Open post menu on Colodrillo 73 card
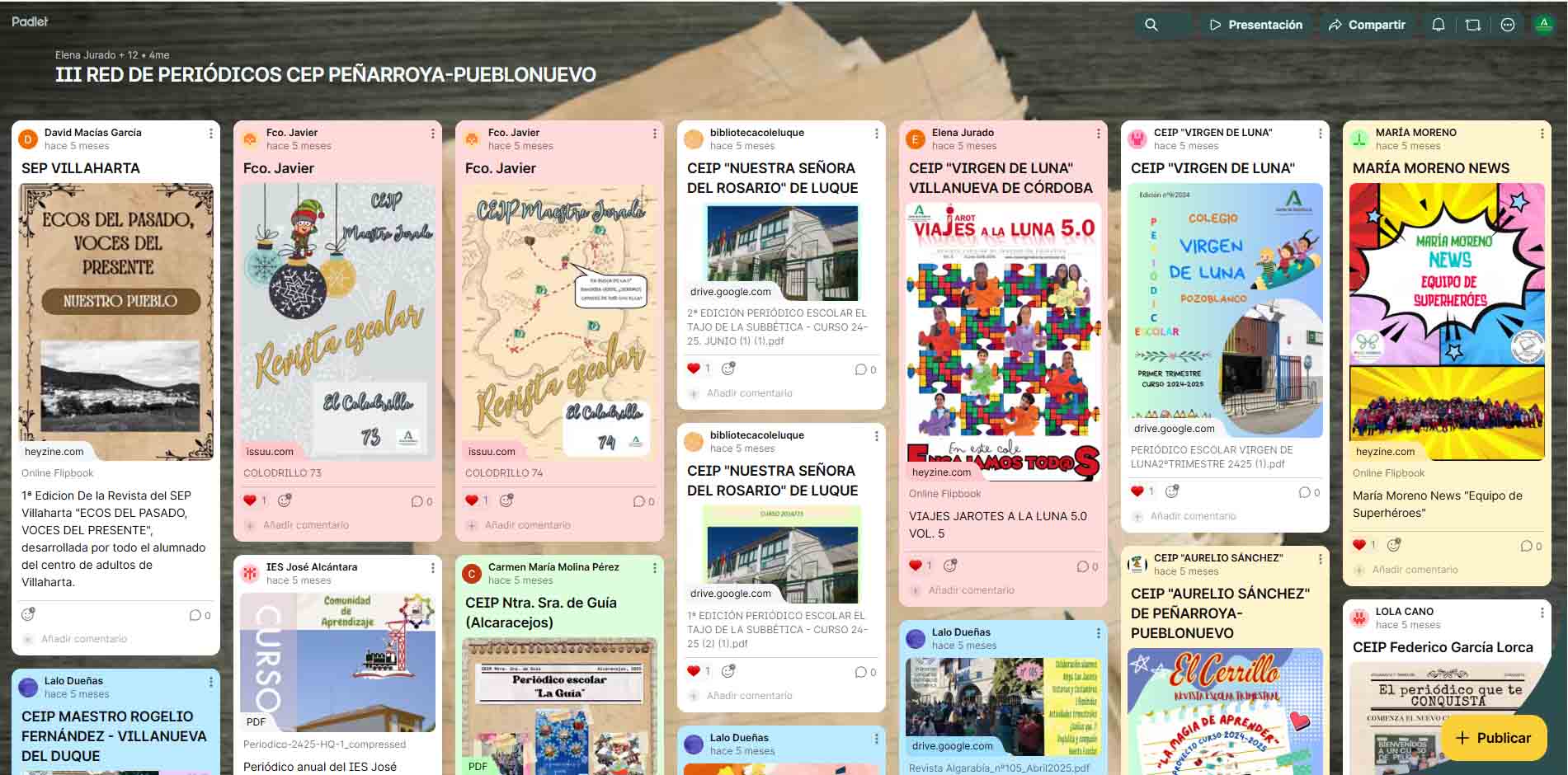Image resolution: width=1568 pixels, height=775 pixels. tap(433, 133)
